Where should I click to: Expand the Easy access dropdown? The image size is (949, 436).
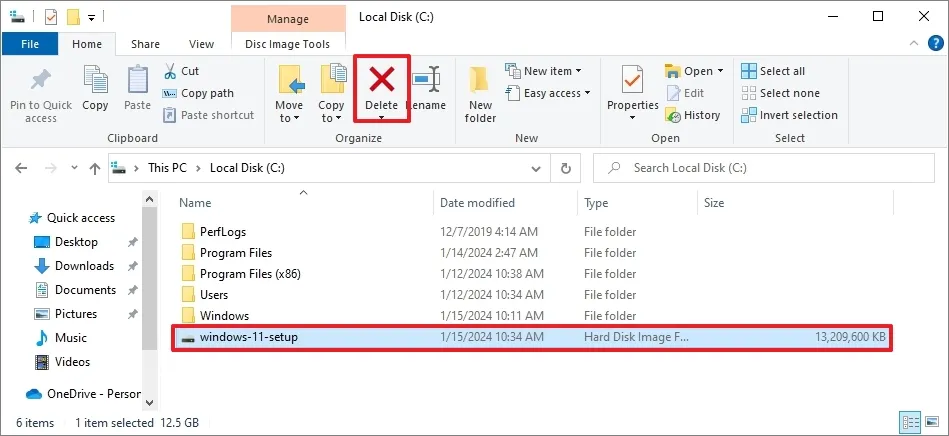pyautogui.click(x=586, y=93)
